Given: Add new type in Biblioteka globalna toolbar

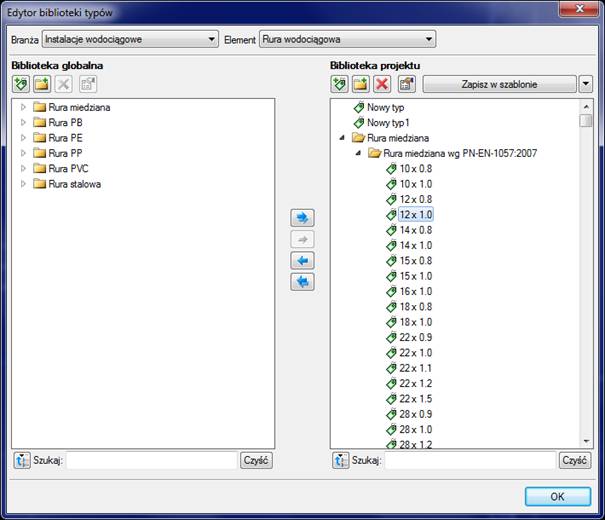Looking at the screenshot, I should click(21, 84).
